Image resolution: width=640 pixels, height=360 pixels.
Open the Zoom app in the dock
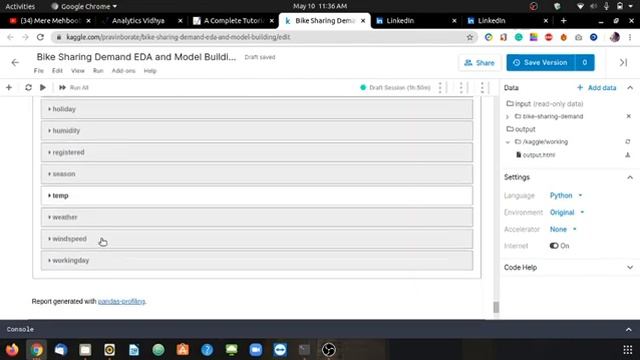point(256,350)
